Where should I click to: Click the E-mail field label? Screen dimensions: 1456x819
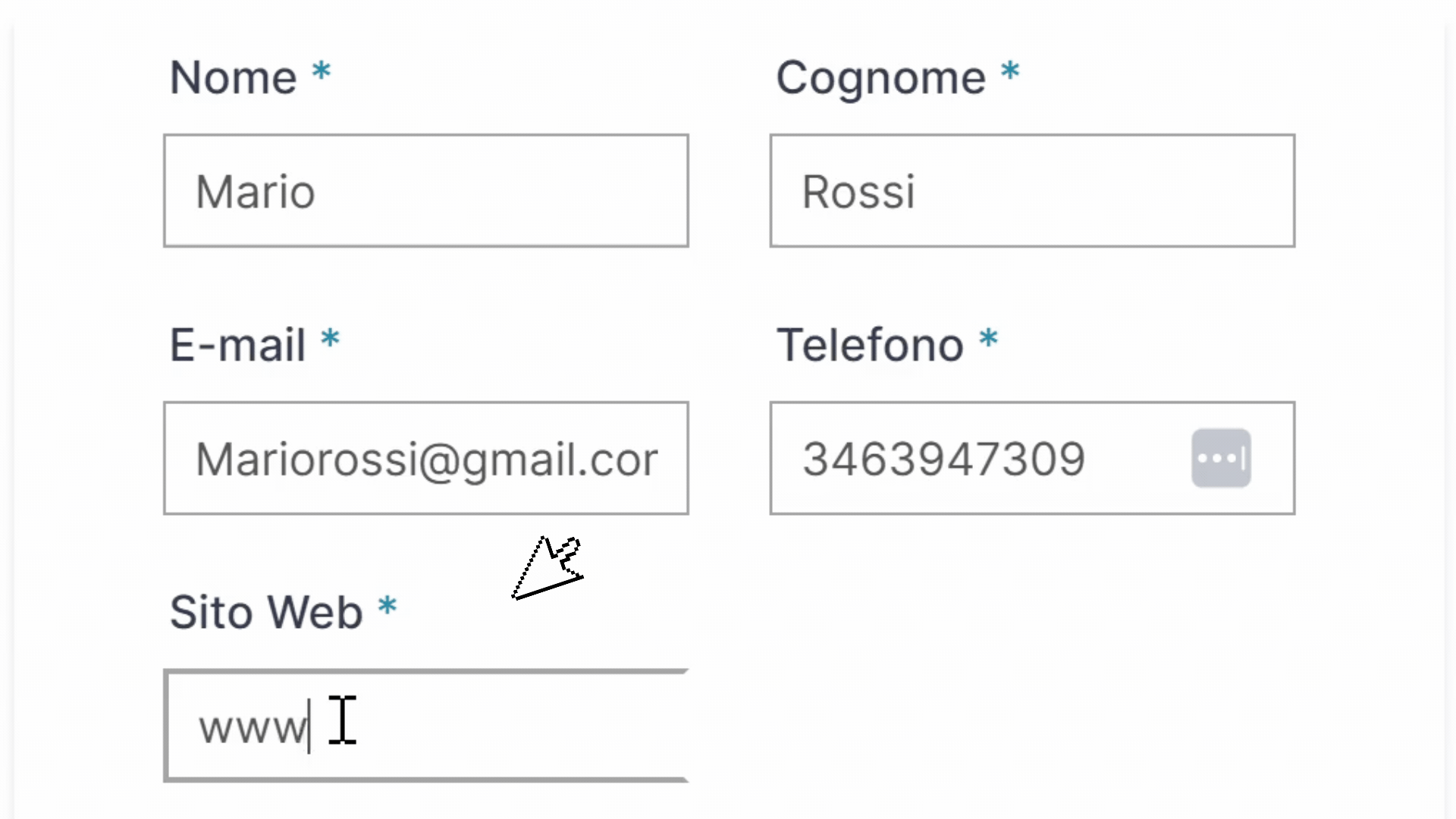point(237,345)
